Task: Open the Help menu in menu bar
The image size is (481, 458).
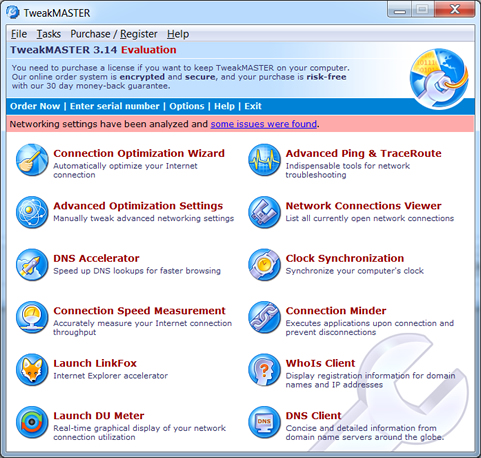Action: point(178,34)
